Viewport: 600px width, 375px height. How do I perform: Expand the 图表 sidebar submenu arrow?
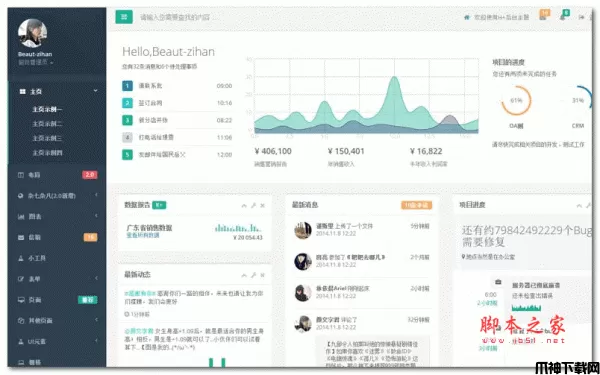[x=96, y=216]
